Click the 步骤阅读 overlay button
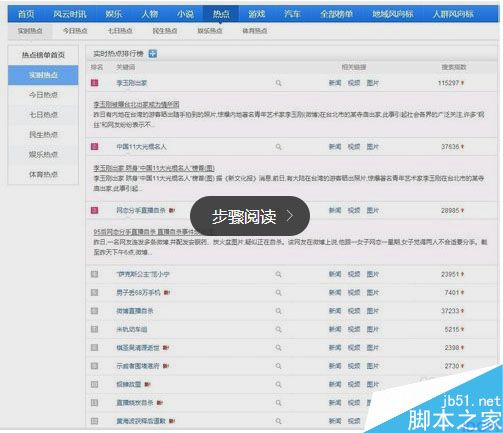The width and height of the screenshot is (503, 433). coord(250,216)
